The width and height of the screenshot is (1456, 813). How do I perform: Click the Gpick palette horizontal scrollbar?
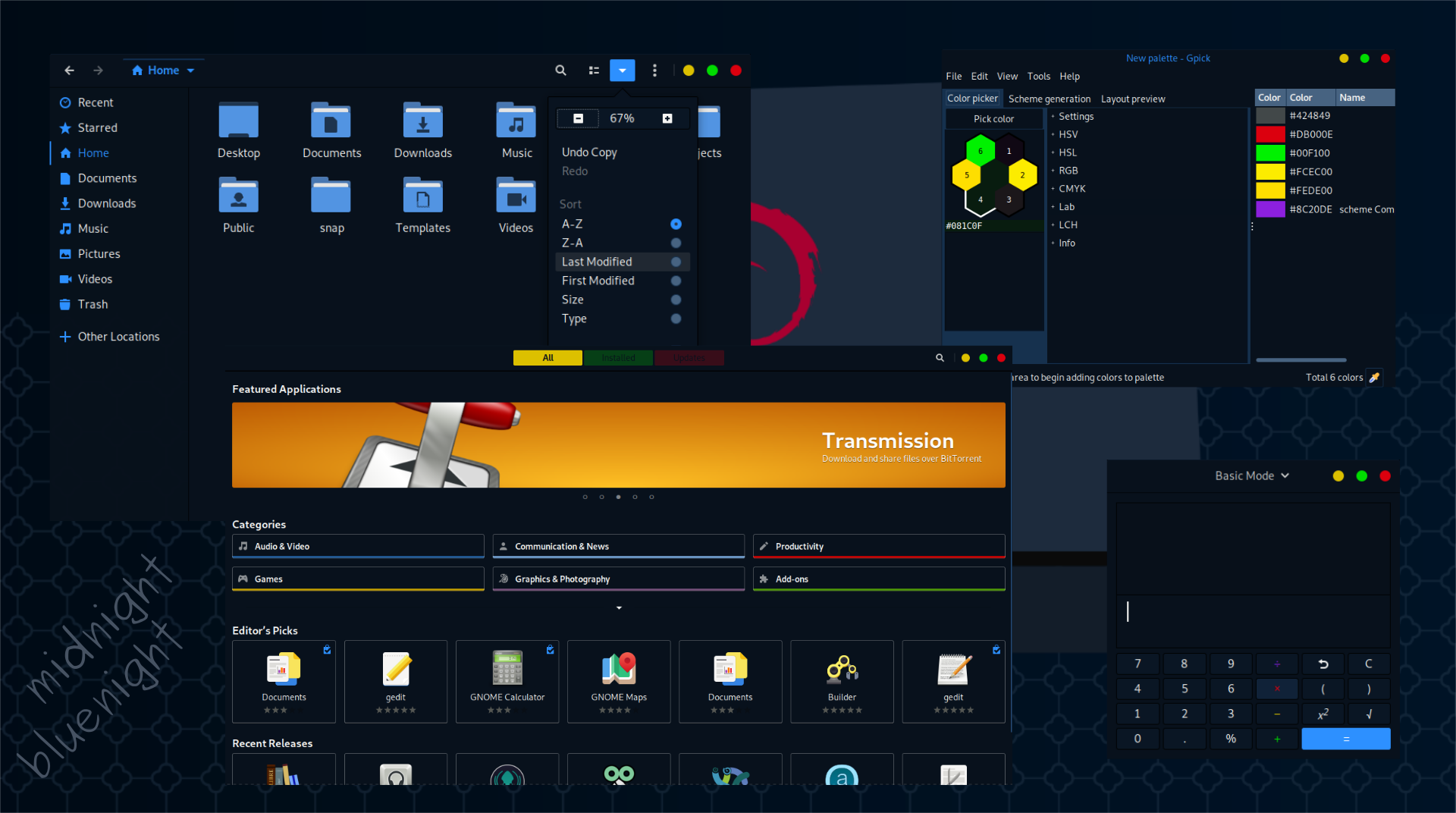point(1301,360)
